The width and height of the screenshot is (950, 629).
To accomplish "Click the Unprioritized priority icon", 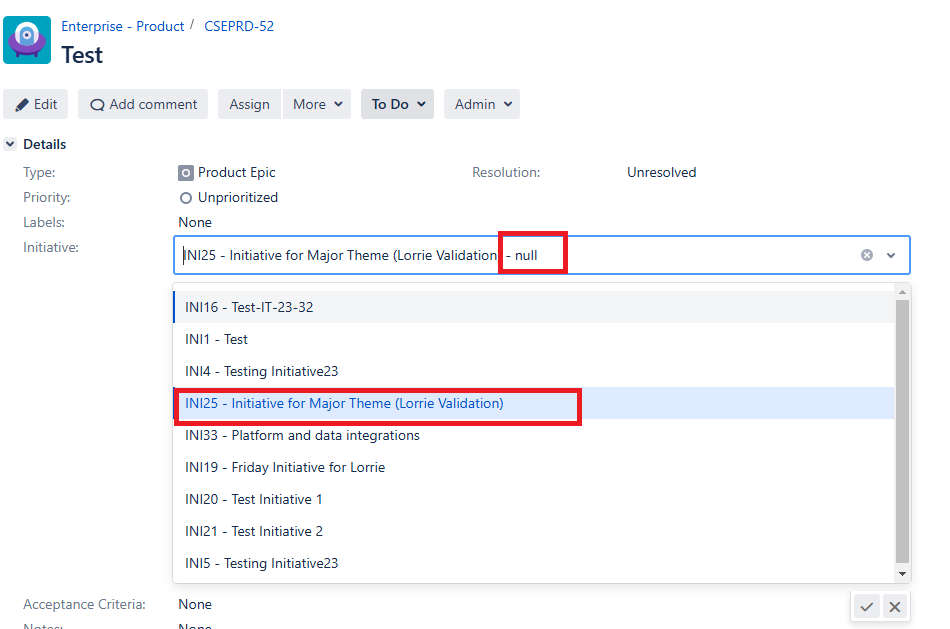I will point(185,198).
